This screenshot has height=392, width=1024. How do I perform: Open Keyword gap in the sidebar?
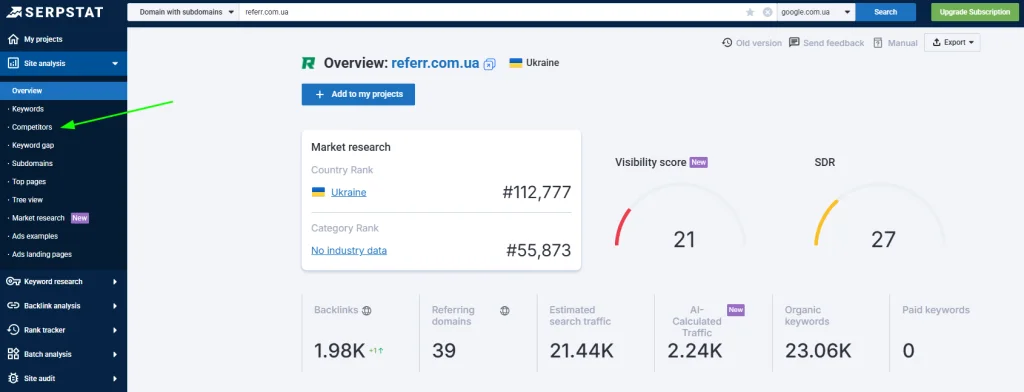click(33, 145)
